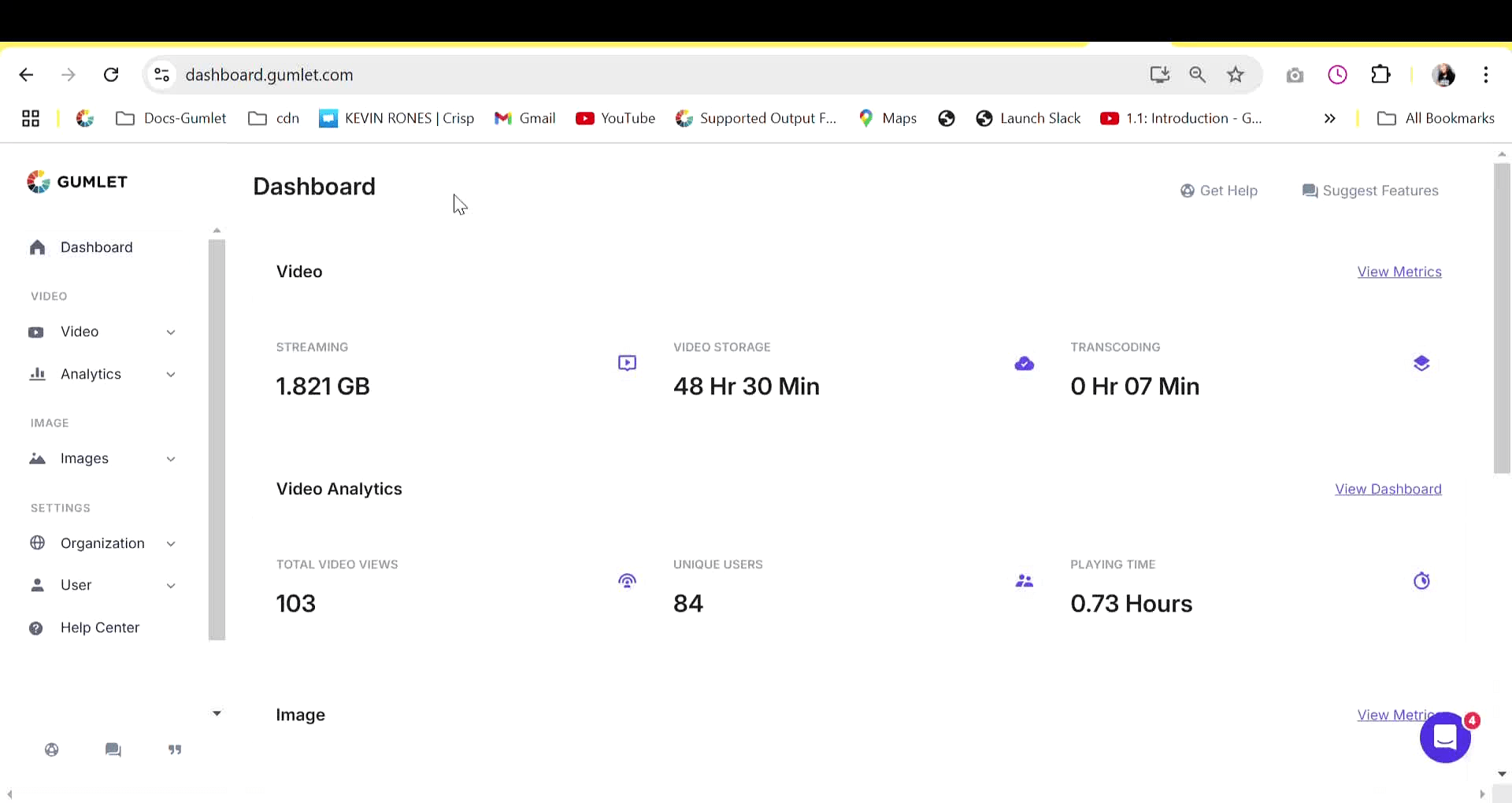Image resolution: width=1512 pixels, height=803 pixels.
Task: Open View Metrics in Video section
Action: click(x=1399, y=272)
